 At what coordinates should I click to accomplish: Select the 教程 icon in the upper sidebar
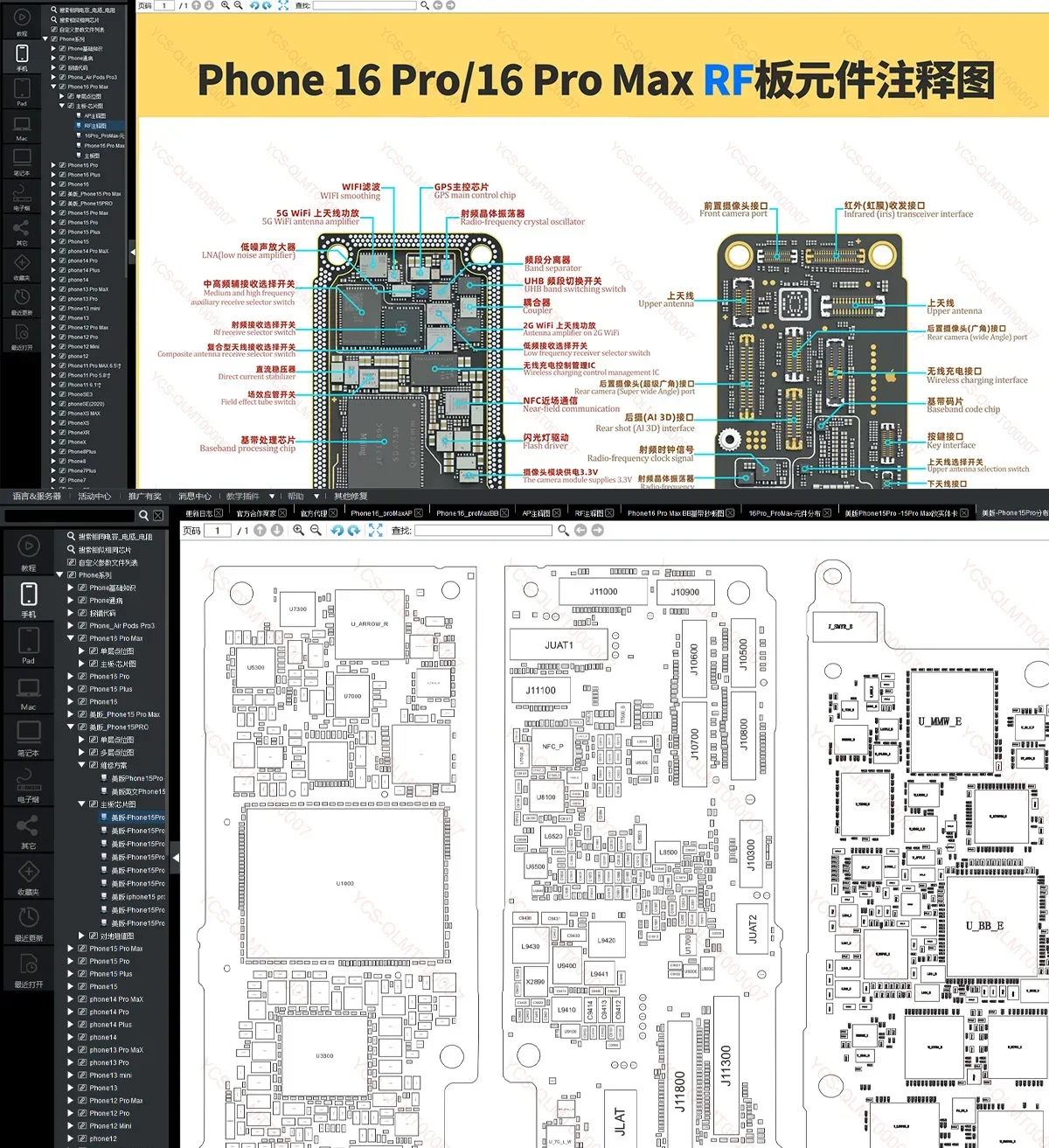pyautogui.click(x=22, y=21)
